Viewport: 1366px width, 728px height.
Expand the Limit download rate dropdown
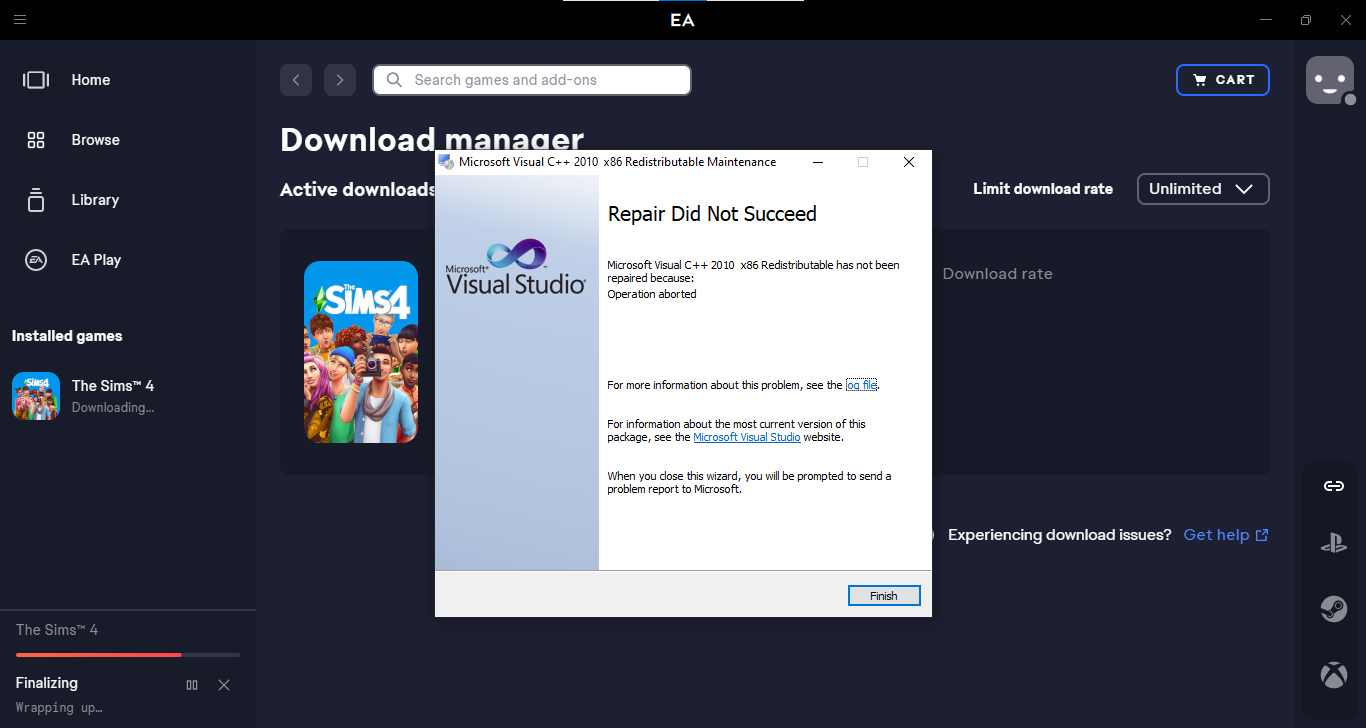(1203, 189)
